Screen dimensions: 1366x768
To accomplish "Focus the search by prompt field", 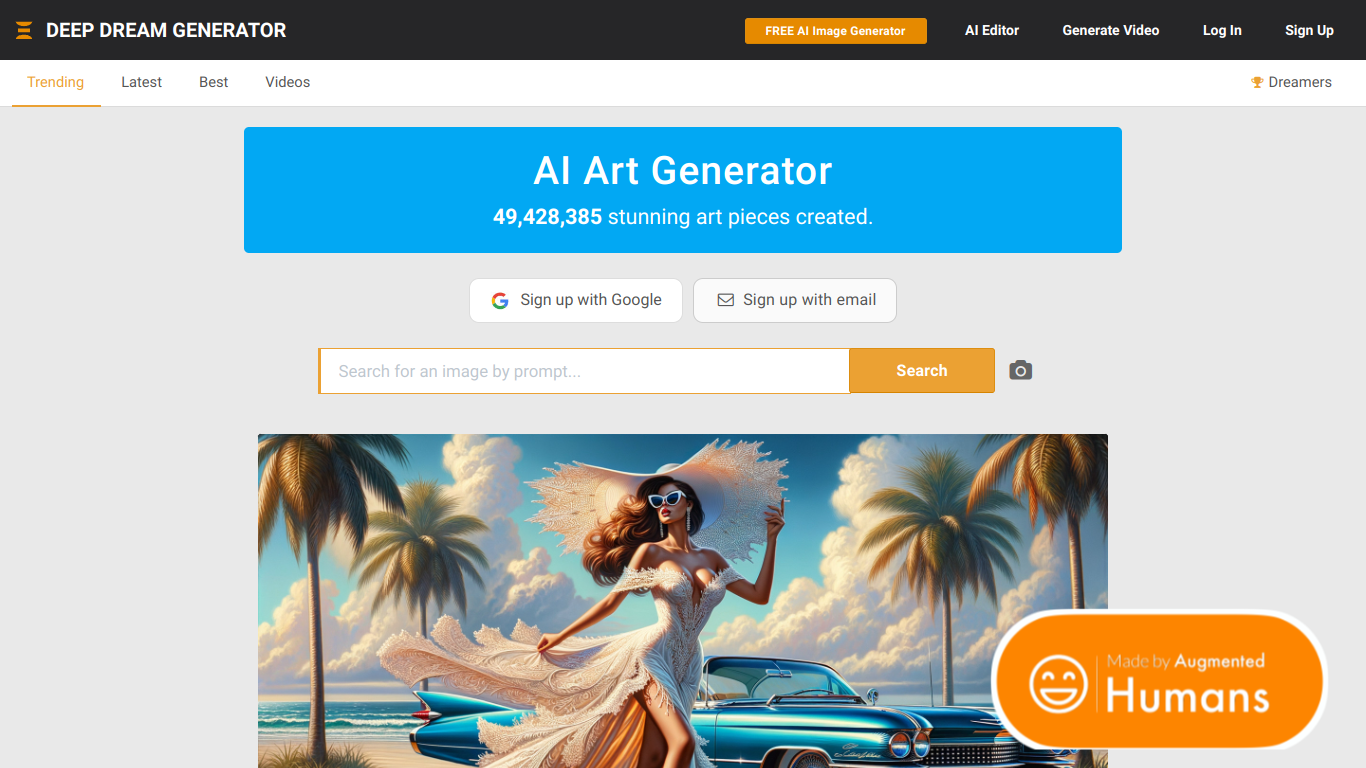I will pos(585,371).
